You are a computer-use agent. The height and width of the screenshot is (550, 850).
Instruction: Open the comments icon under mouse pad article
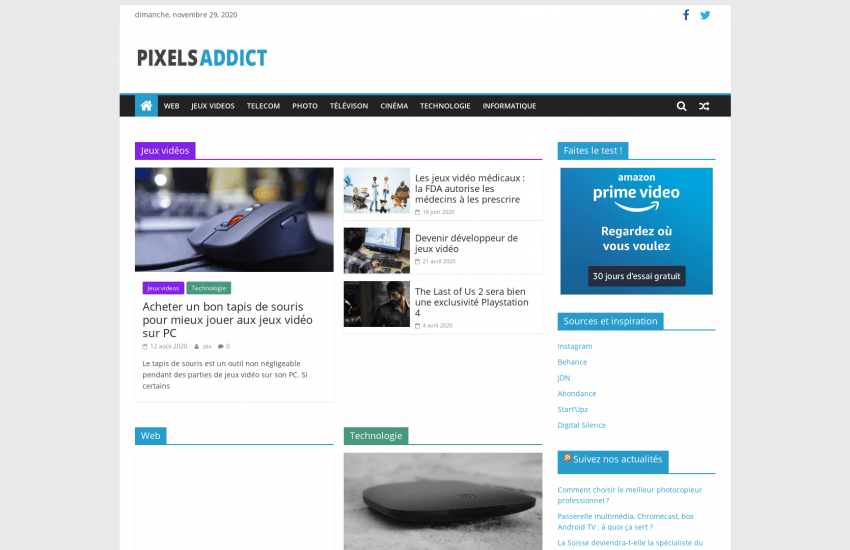[x=221, y=346]
